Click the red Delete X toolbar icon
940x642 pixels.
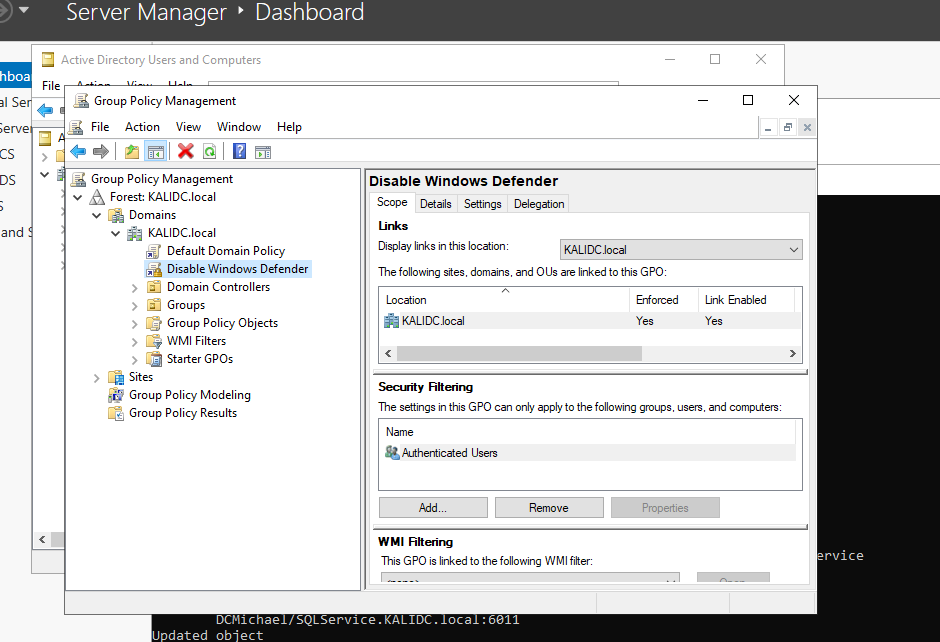click(x=186, y=152)
